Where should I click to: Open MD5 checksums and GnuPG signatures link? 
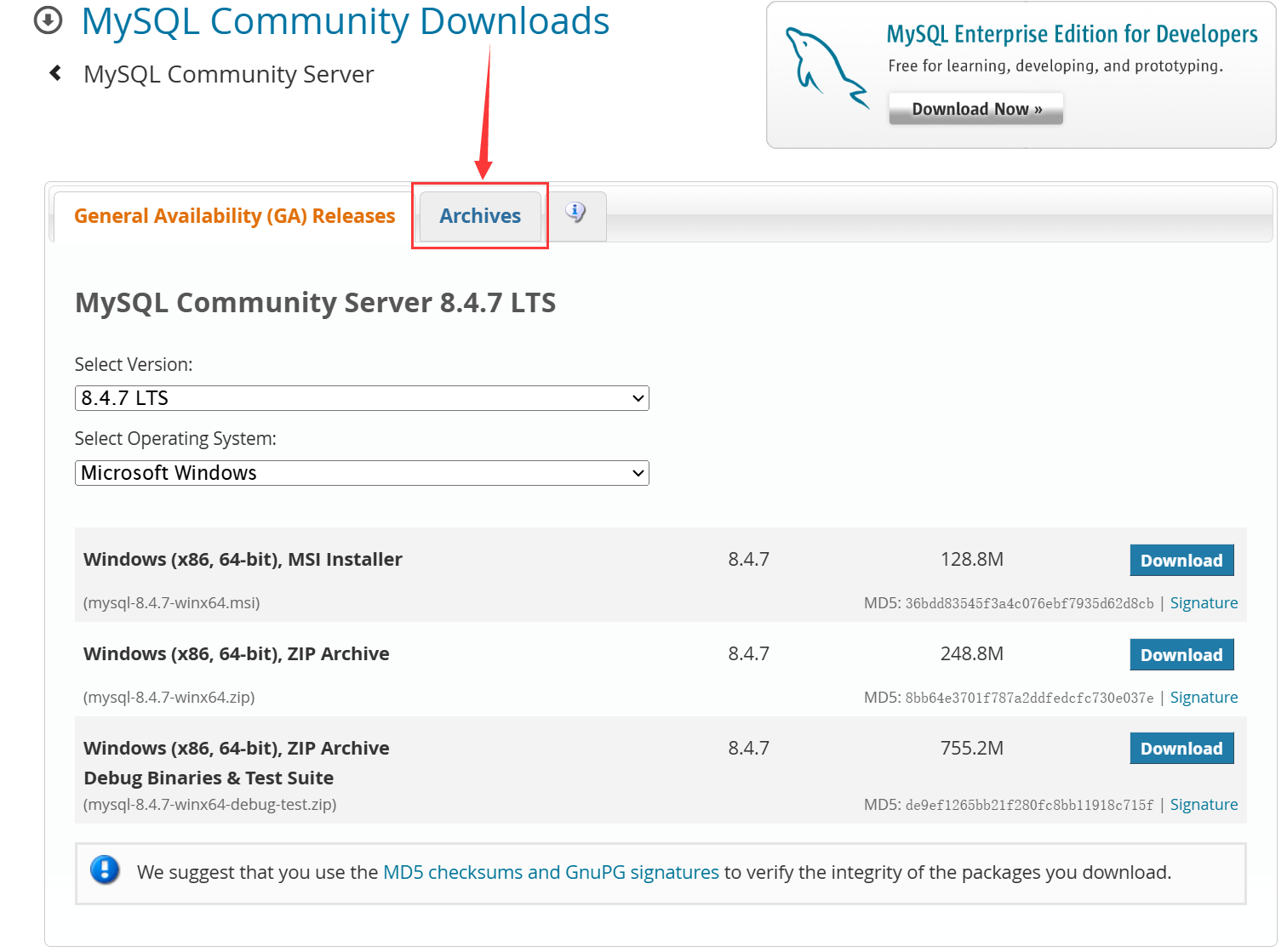click(551, 872)
